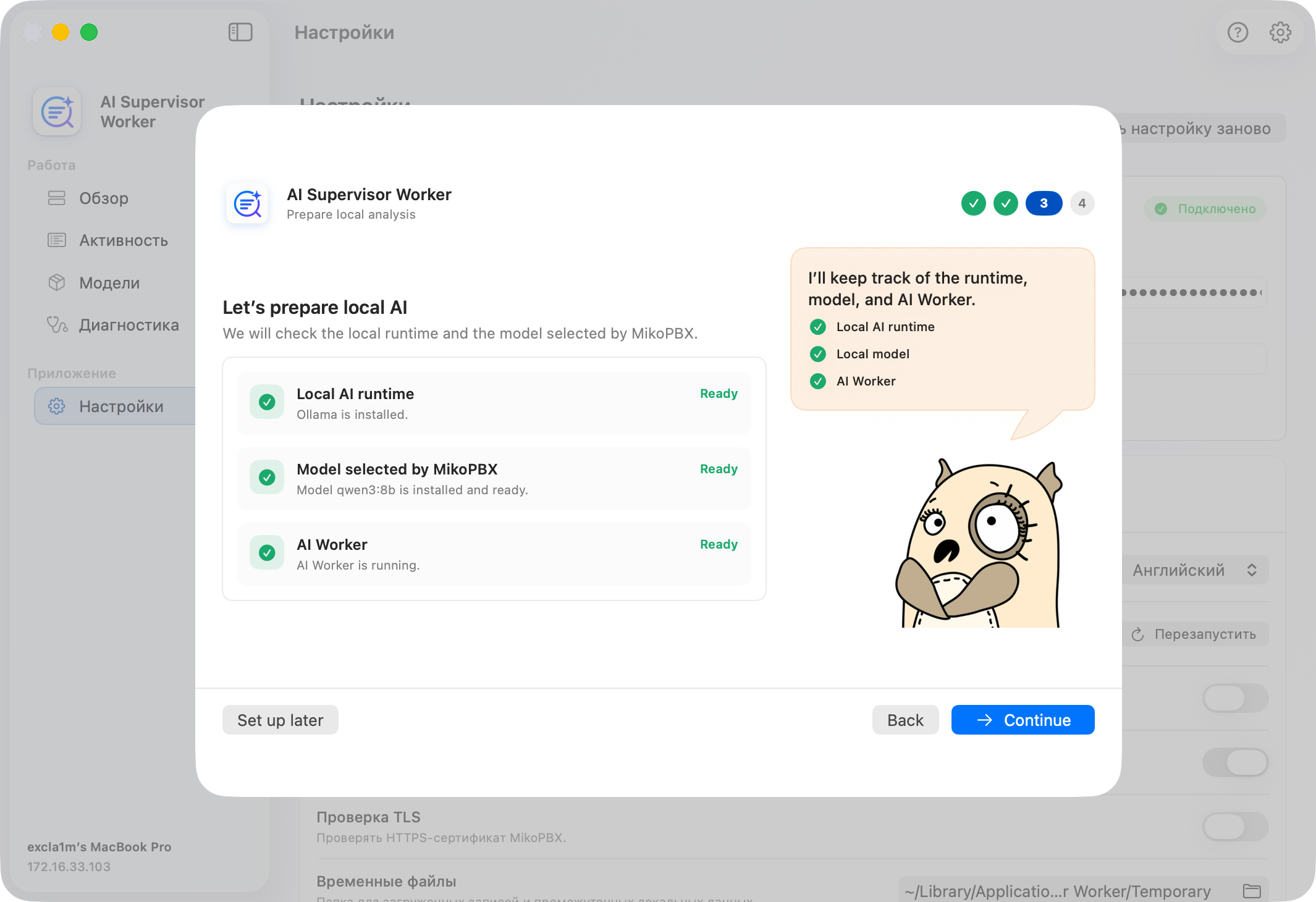
Task: Go to Диагностика in the sidebar
Action: point(129,325)
